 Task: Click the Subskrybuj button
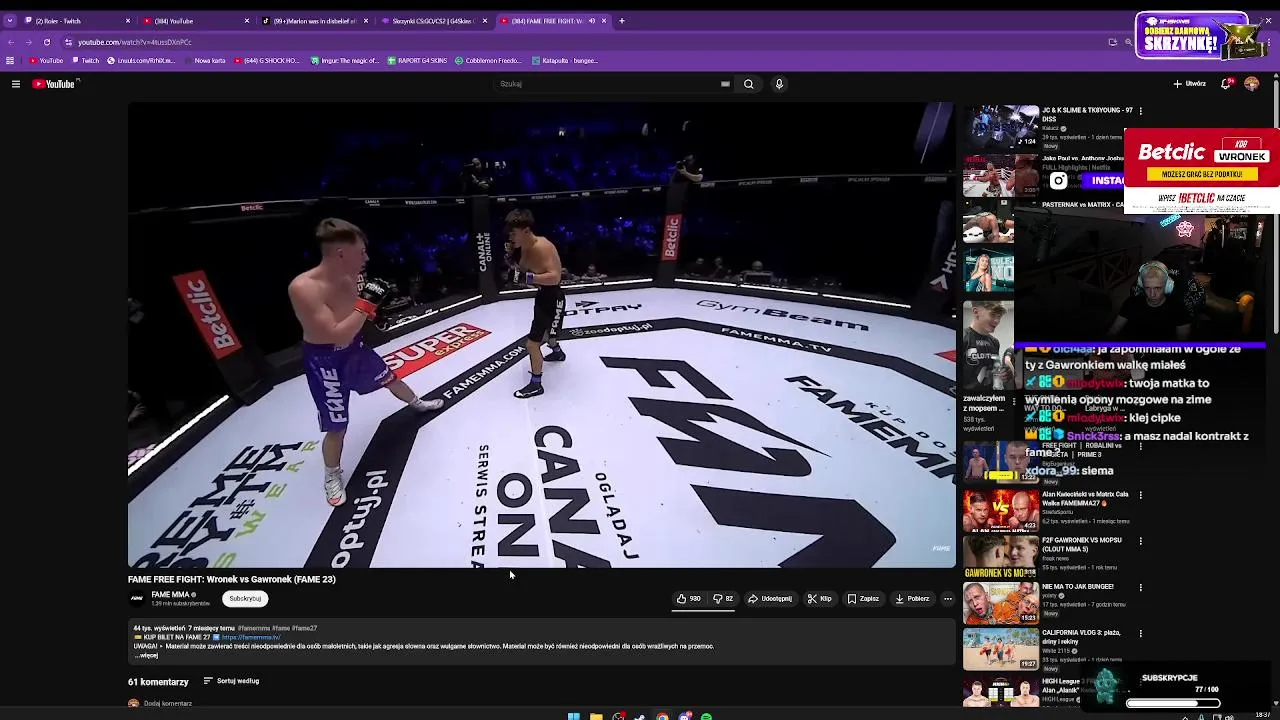pos(245,599)
